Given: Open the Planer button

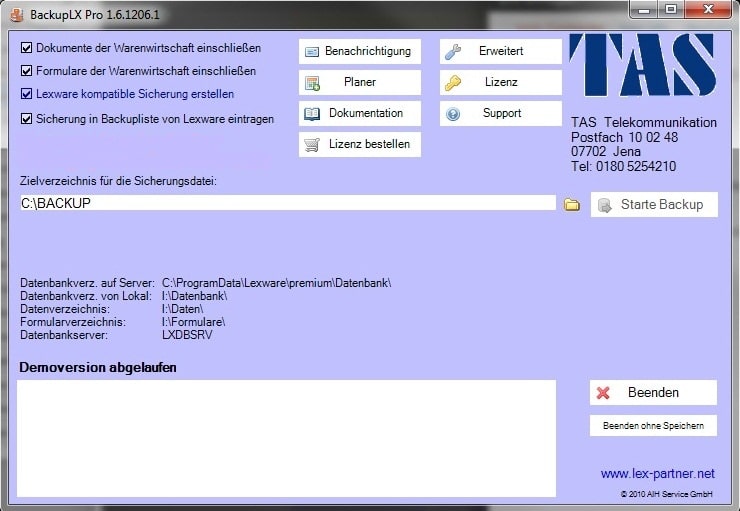Looking at the screenshot, I should point(360,83).
